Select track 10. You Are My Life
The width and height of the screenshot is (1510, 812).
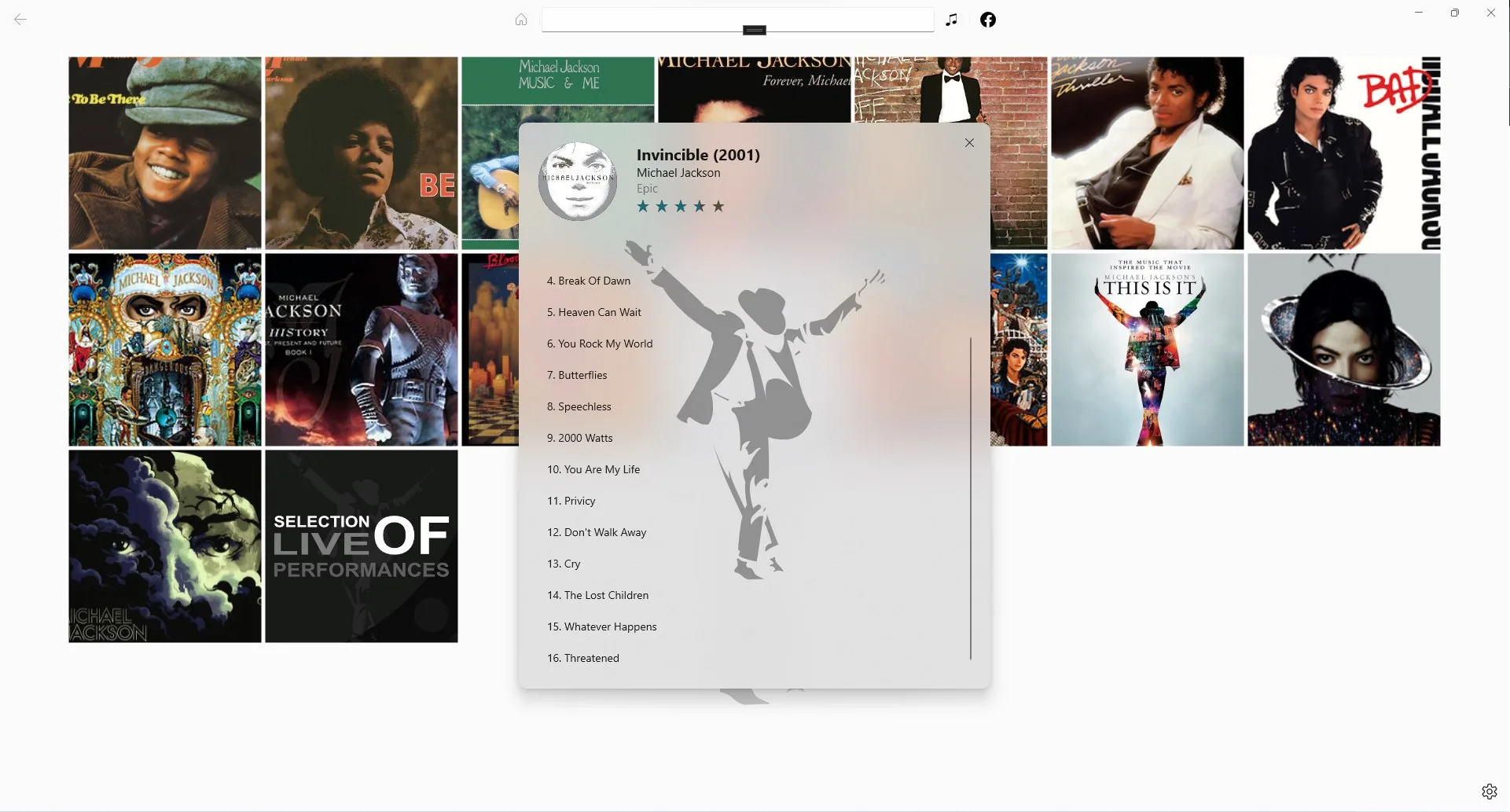coord(593,469)
